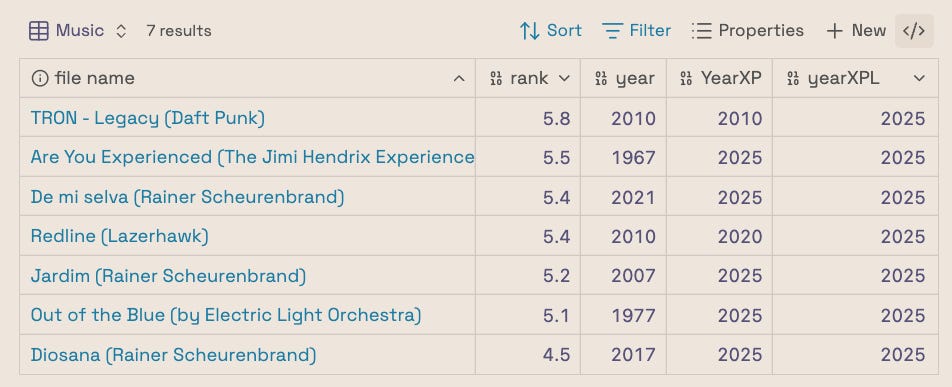Open TRON - Legacy (Daft Punk) file
The width and height of the screenshot is (952, 387).
click(x=148, y=118)
